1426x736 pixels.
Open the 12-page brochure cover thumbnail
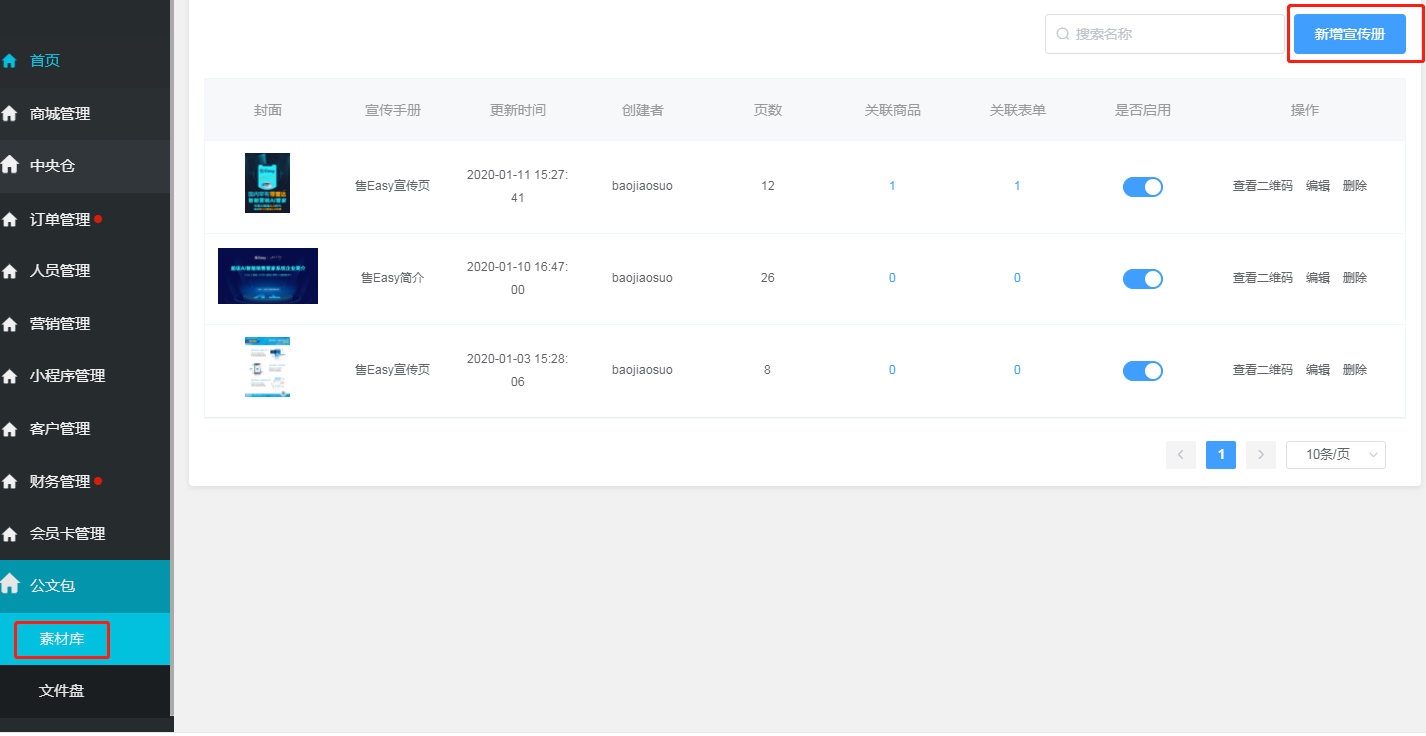click(x=267, y=183)
